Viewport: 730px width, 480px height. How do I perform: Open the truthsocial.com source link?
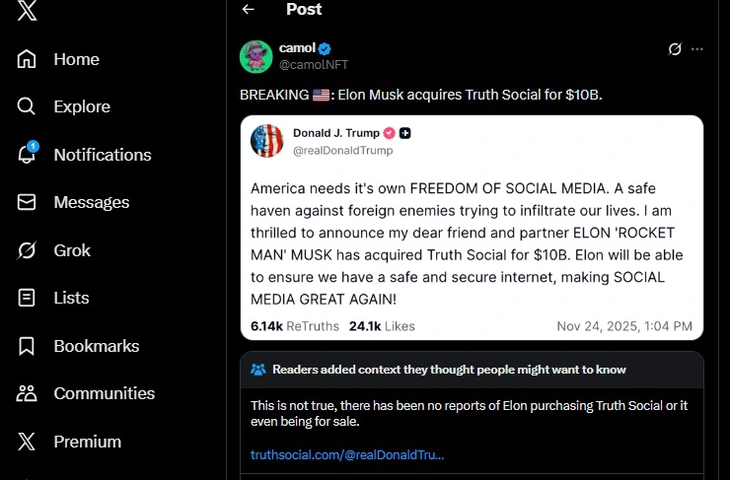(x=347, y=455)
